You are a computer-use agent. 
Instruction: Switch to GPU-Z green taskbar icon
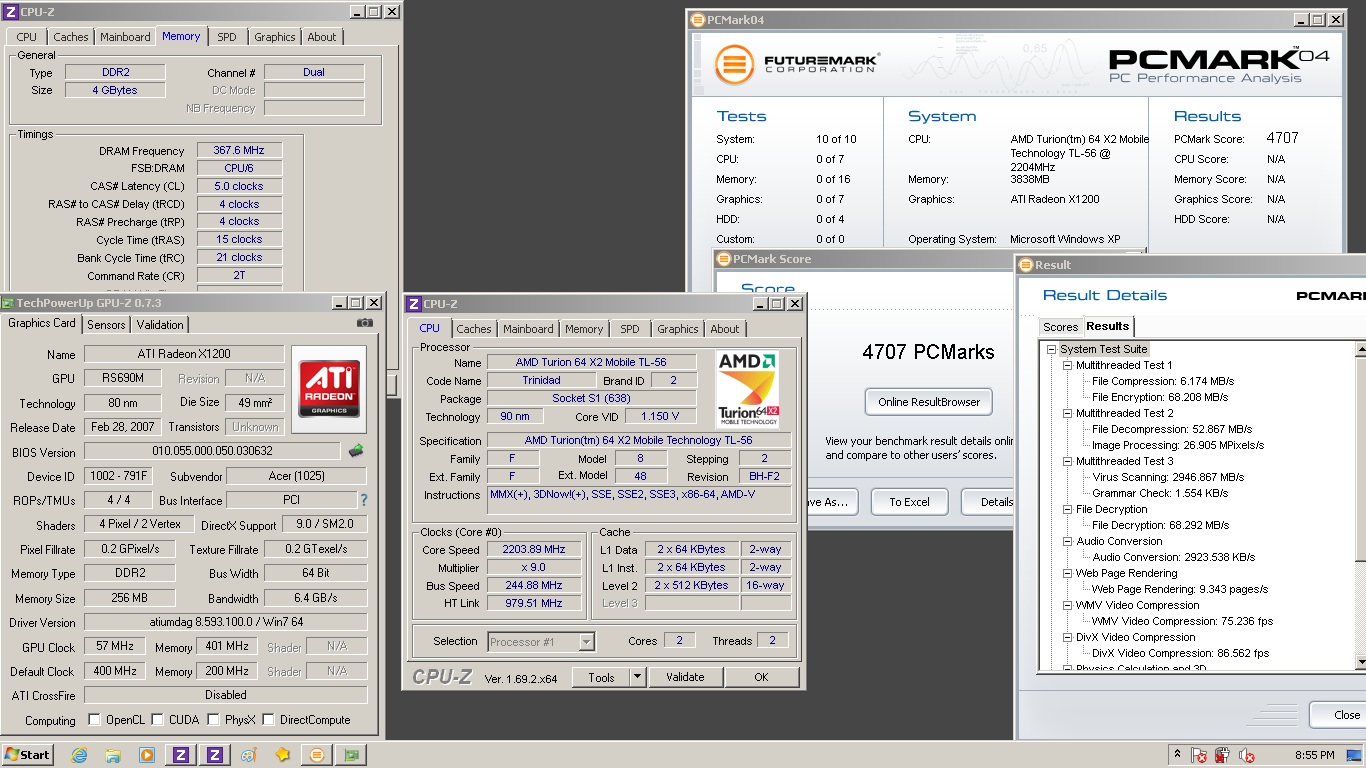click(x=351, y=755)
